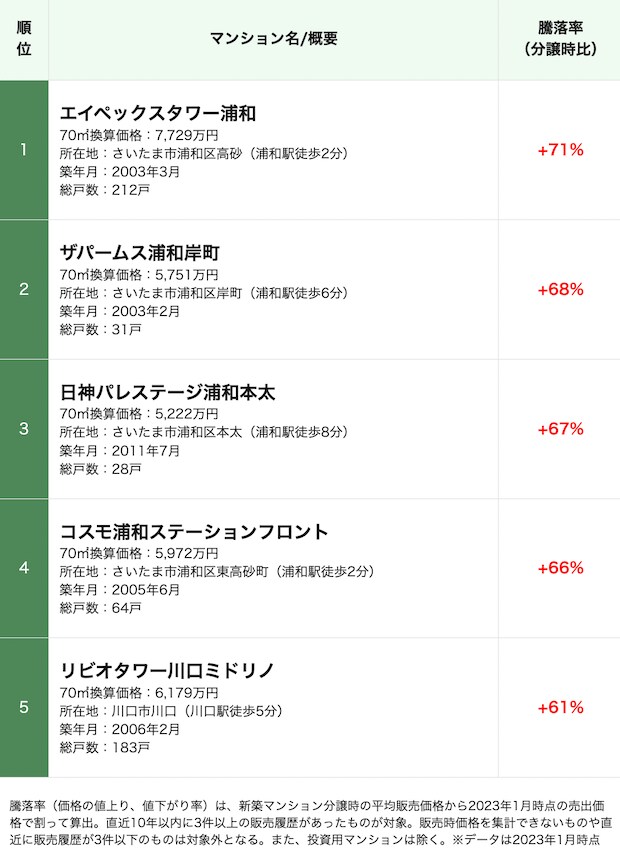Image resolution: width=620 pixels, height=865 pixels.
Task: Click rank 1 green cell
Action: [x=24, y=149]
